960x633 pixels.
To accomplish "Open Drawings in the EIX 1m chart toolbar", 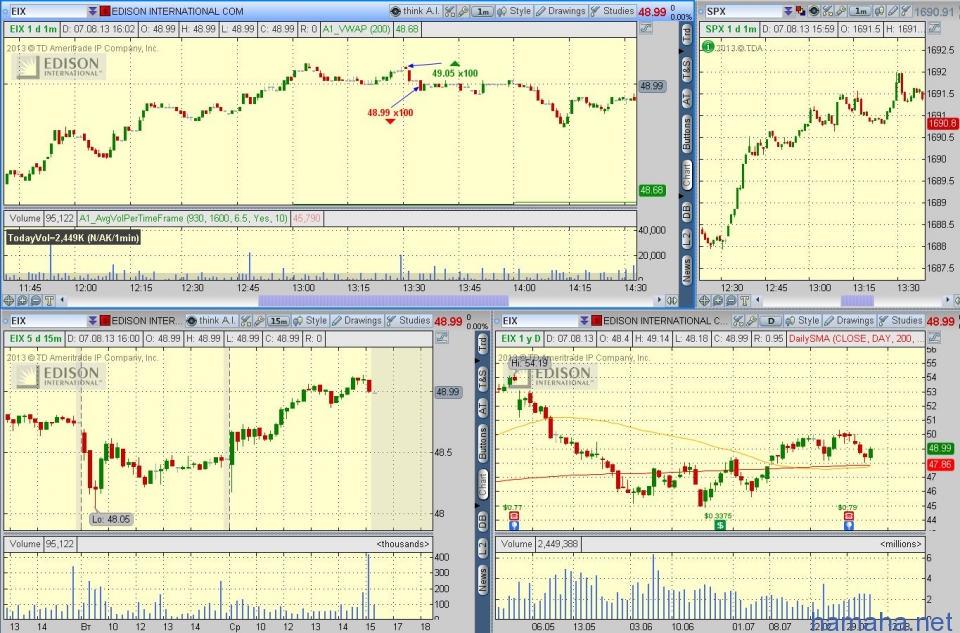I will [x=561, y=11].
